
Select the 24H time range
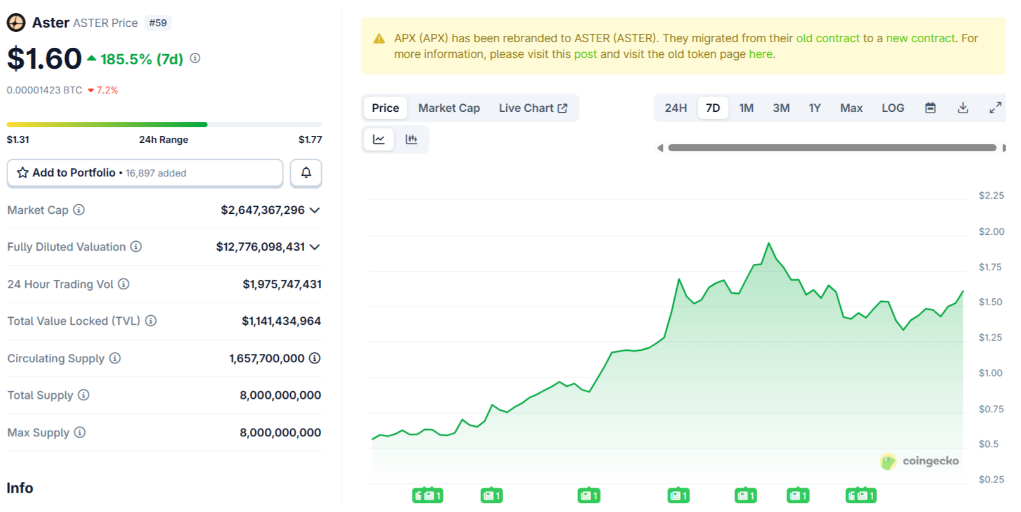(x=676, y=108)
